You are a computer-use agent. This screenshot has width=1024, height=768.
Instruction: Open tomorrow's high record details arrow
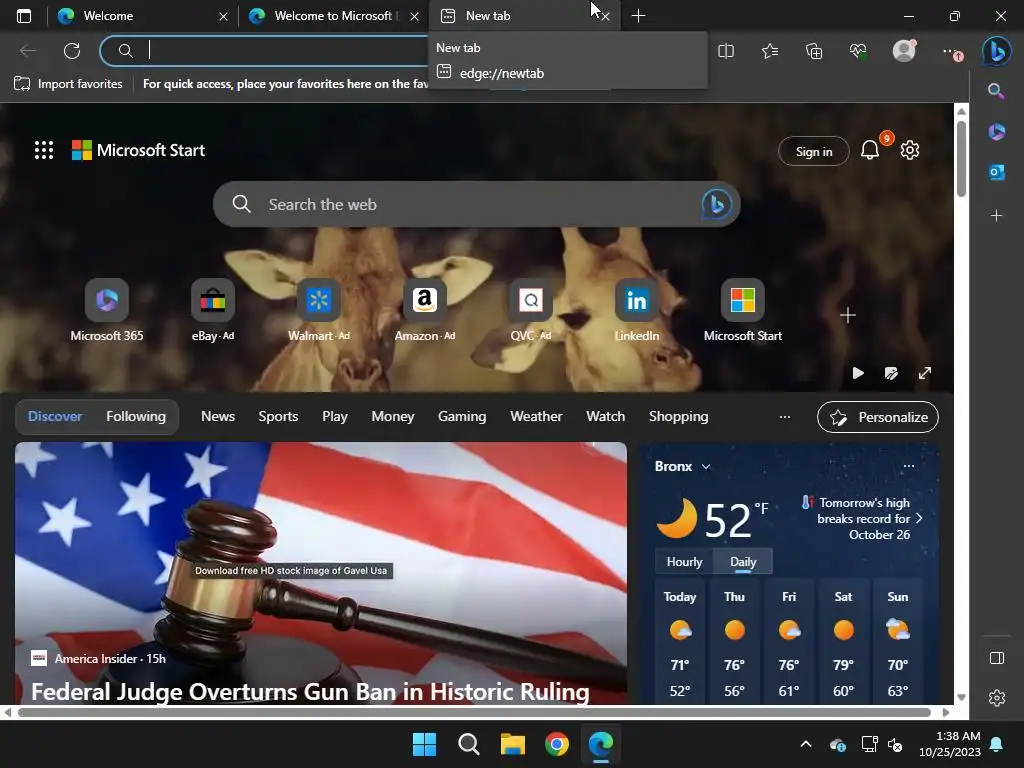(x=919, y=519)
